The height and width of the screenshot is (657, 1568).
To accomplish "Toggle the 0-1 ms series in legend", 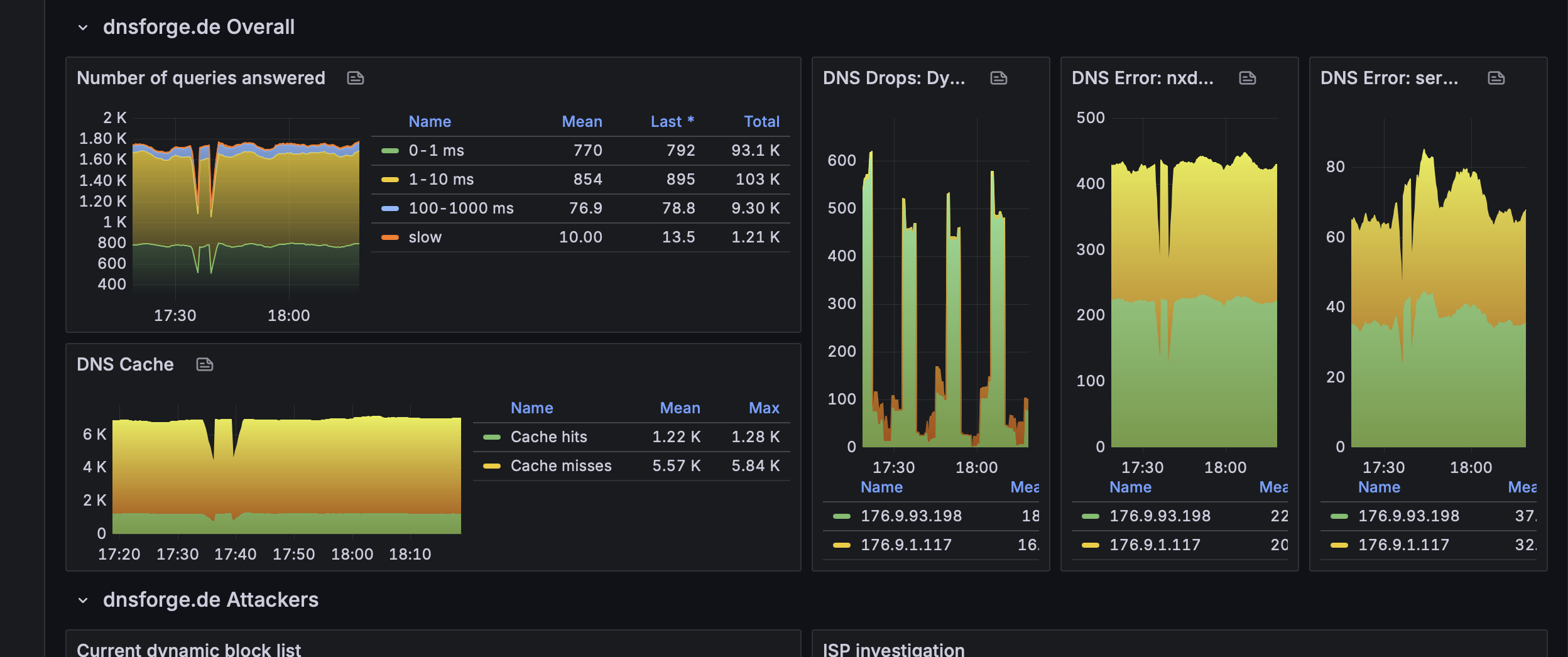I will coord(436,151).
